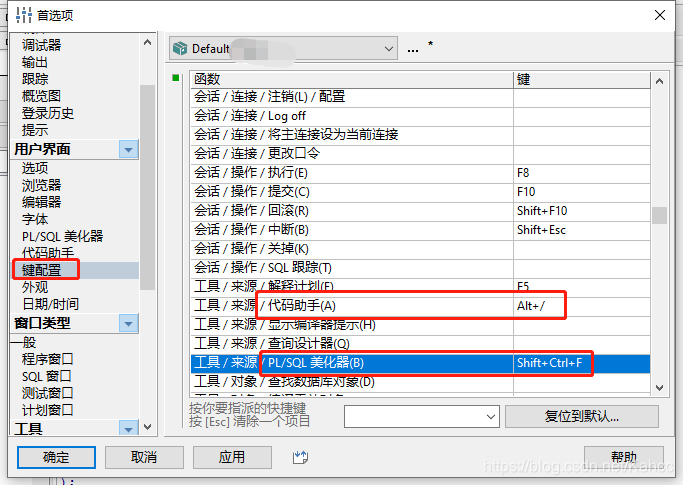
Task: Click the 首选项 sliders icon in the title bar
Action: tap(24, 15)
